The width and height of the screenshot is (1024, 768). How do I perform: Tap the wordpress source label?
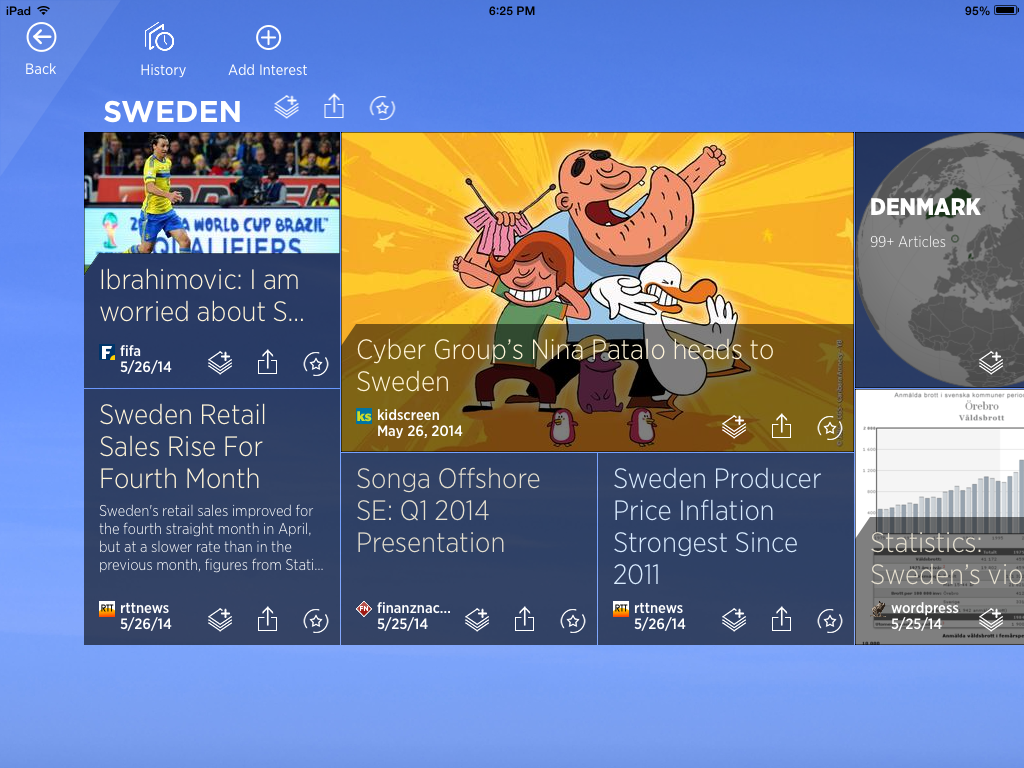tap(925, 608)
